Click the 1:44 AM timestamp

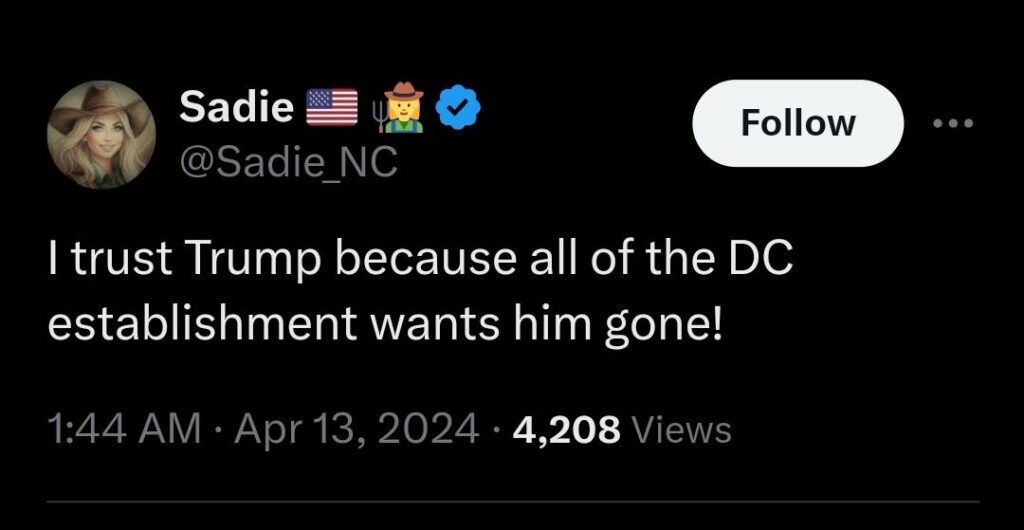(x=124, y=429)
